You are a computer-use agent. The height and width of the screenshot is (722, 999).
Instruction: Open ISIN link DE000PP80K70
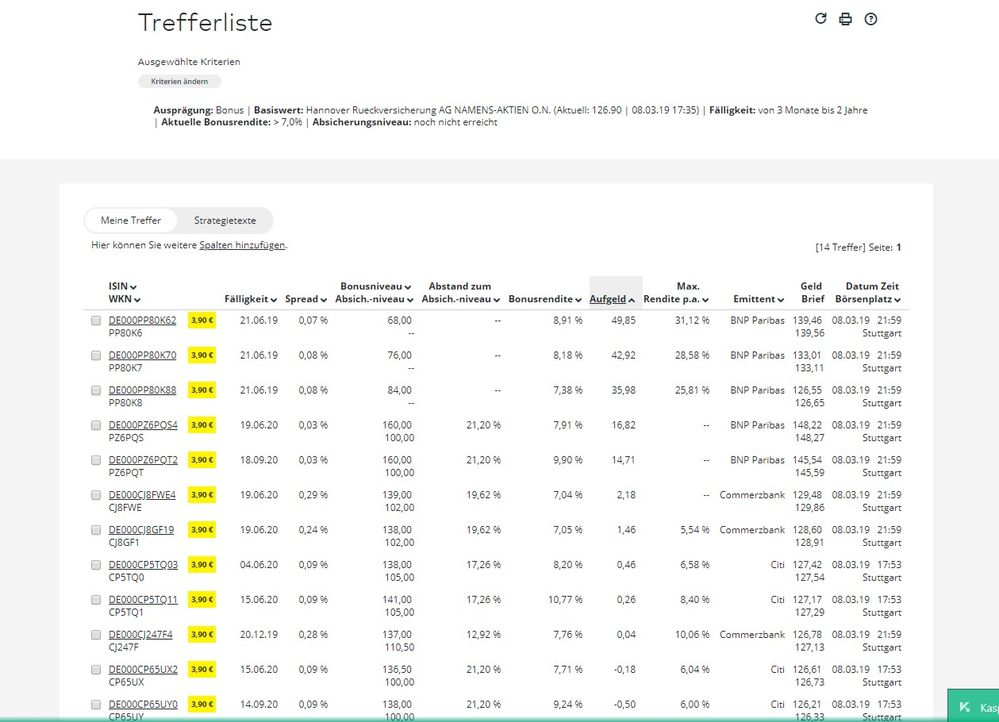pos(142,355)
